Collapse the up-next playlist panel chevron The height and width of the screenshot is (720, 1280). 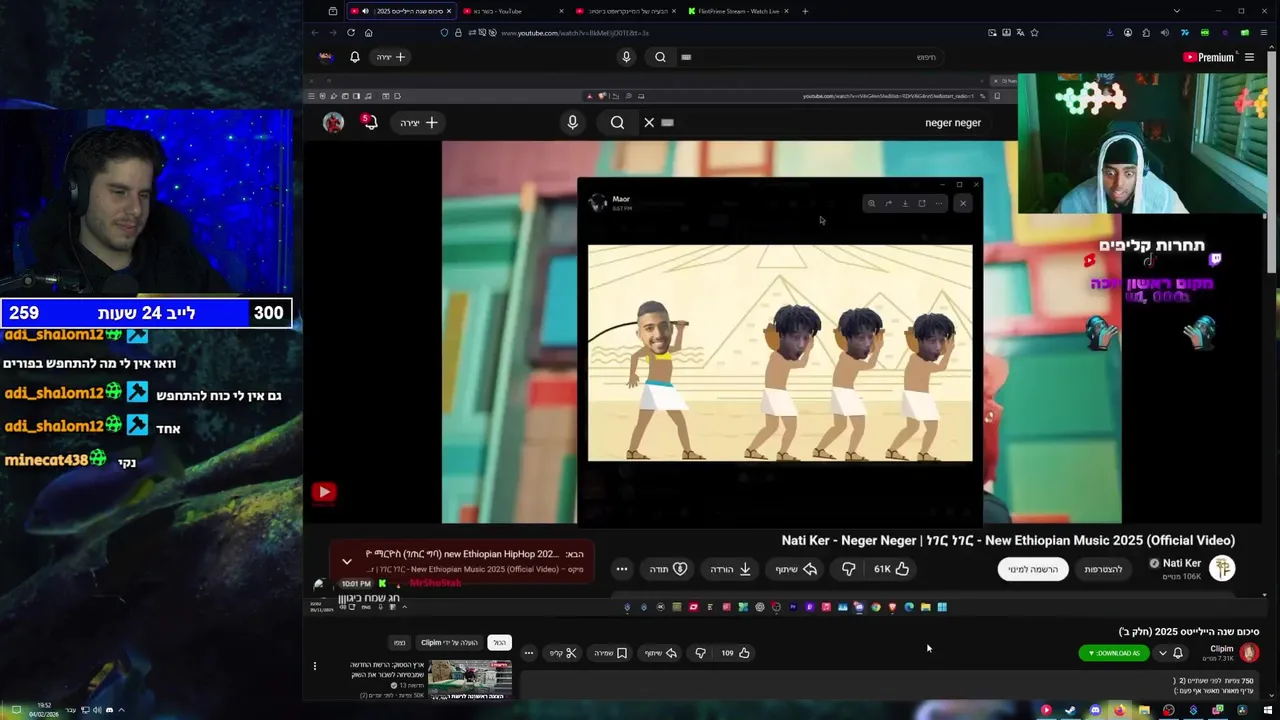tap(347, 561)
